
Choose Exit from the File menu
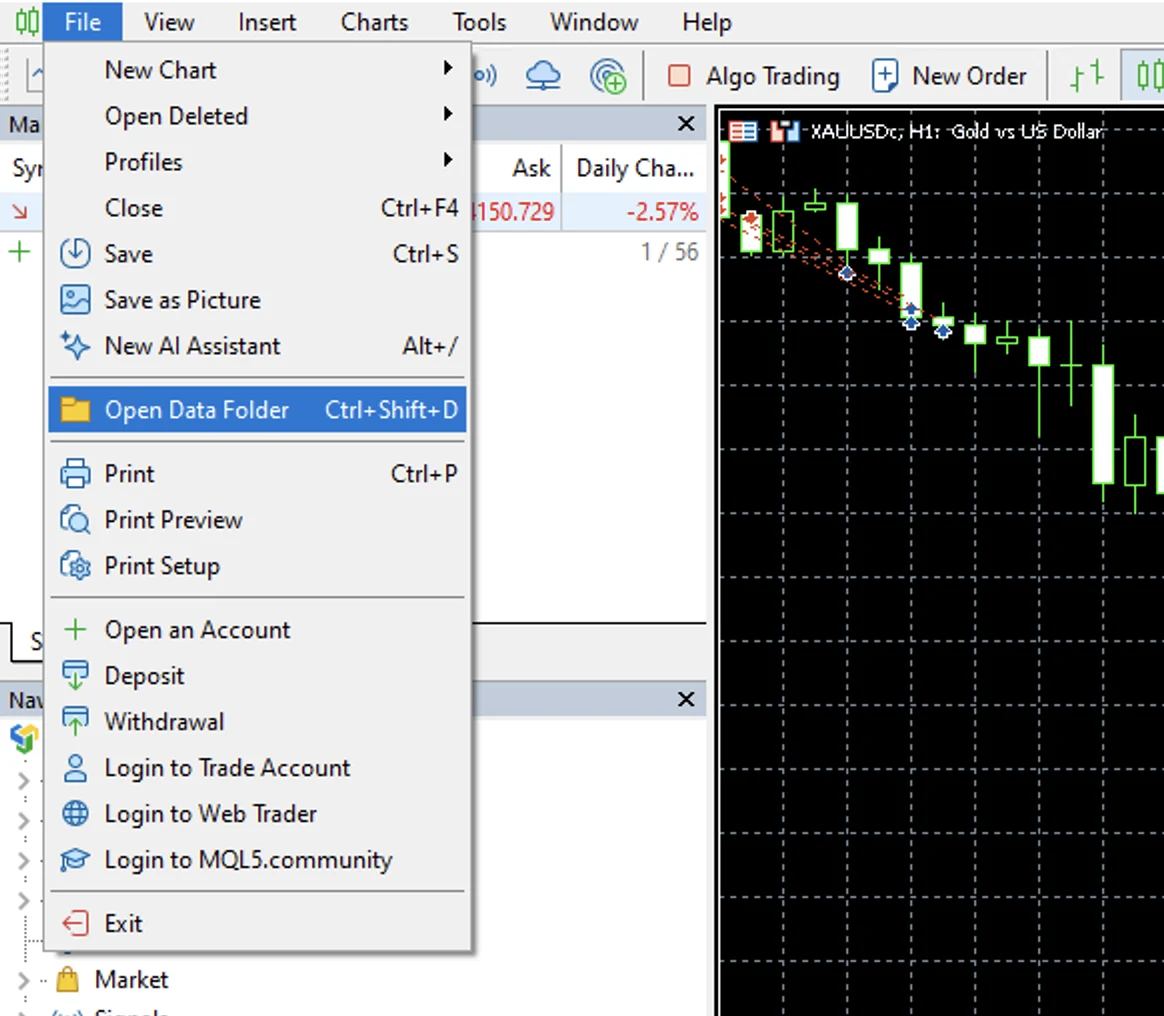[257, 923]
